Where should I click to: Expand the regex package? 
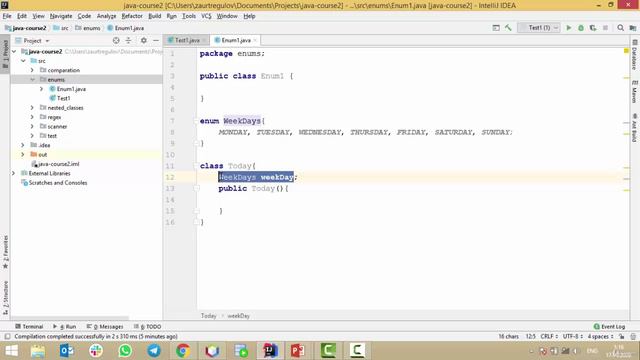pos(33,117)
